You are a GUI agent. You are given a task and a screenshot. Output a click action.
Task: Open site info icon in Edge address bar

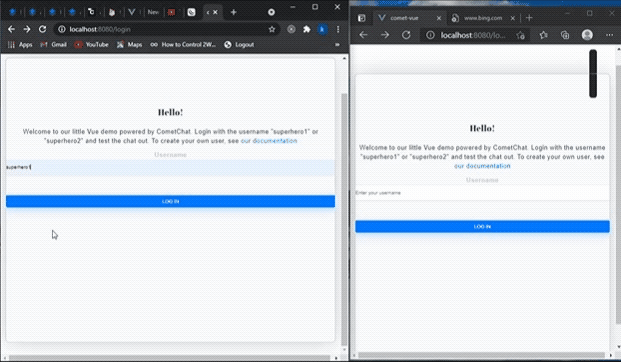(430, 35)
